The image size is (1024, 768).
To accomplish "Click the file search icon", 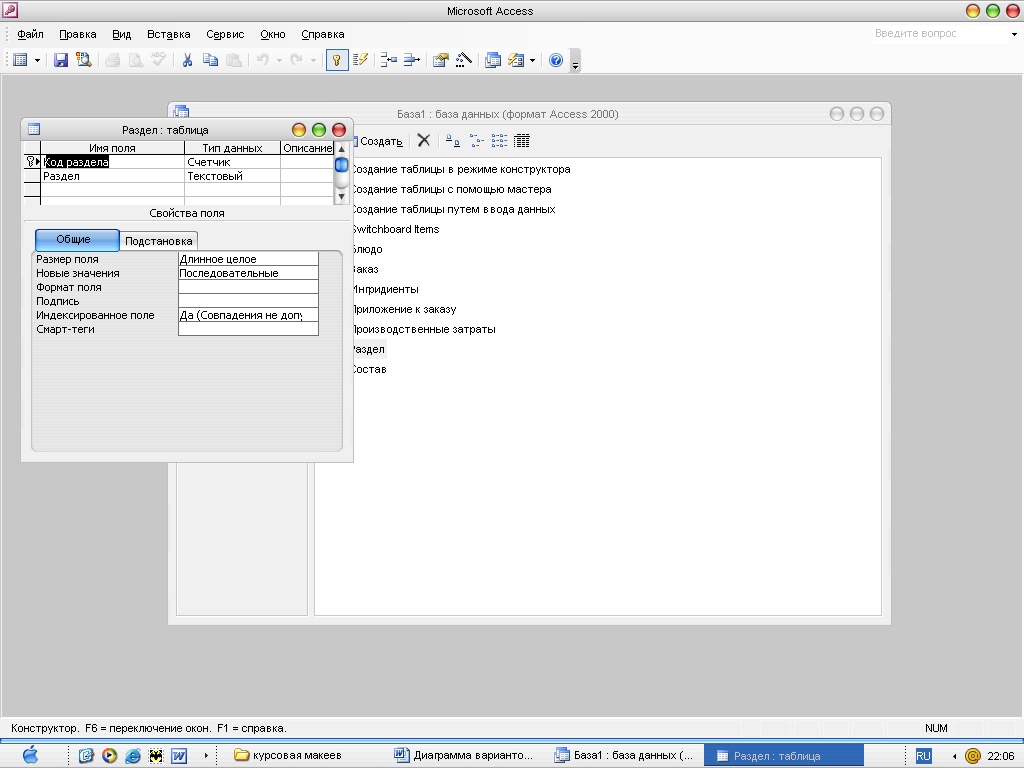I will click(x=84, y=60).
